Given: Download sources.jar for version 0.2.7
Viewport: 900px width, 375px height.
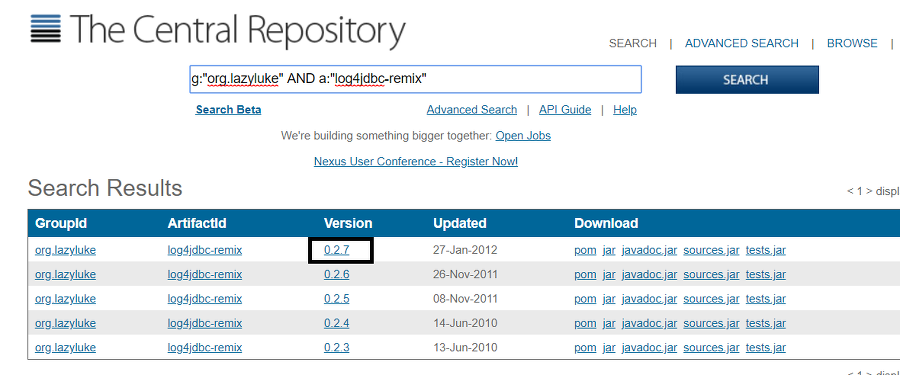Looking at the screenshot, I should [711, 250].
